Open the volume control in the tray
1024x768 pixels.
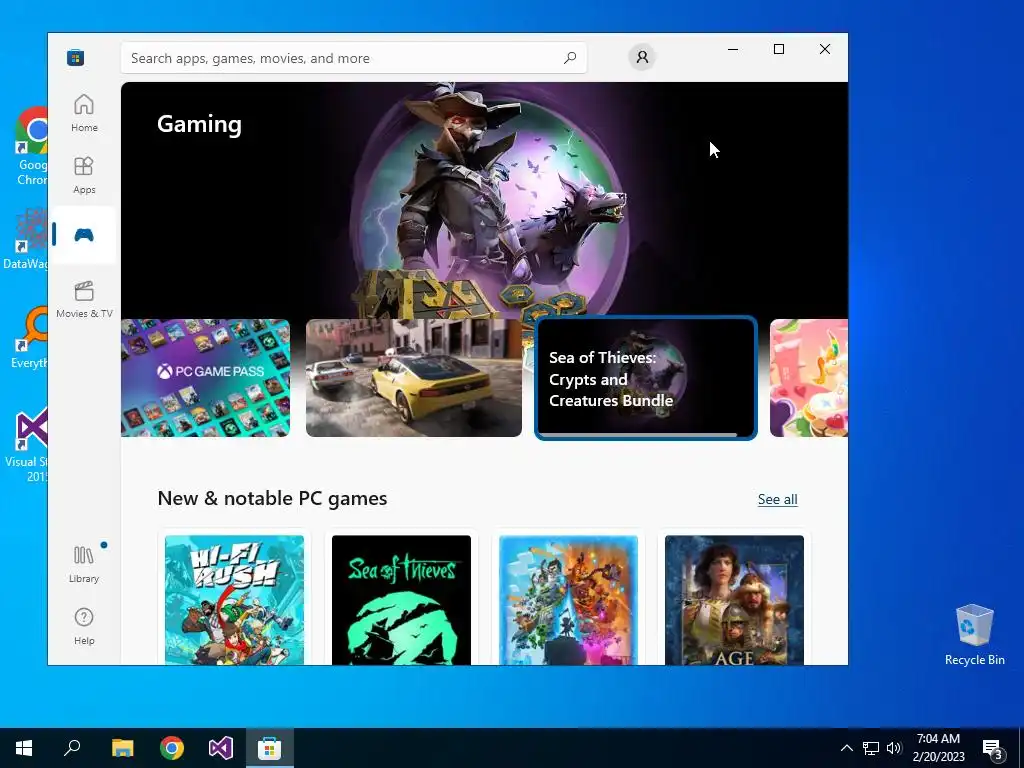(x=894, y=748)
